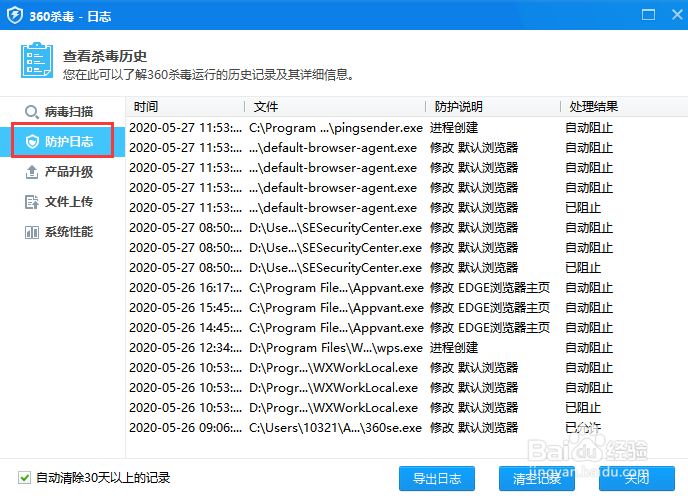The width and height of the screenshot is (688, 496).
Task: Sort by the 时间 column header
Action: [x=185, y=106]
